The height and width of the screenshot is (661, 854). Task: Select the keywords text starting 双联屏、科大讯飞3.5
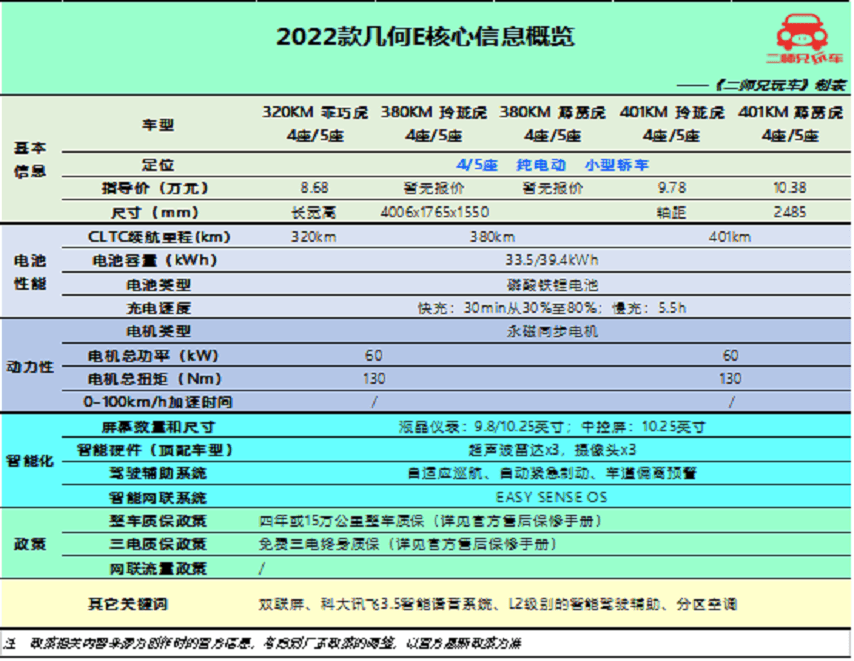coord(498,604)
